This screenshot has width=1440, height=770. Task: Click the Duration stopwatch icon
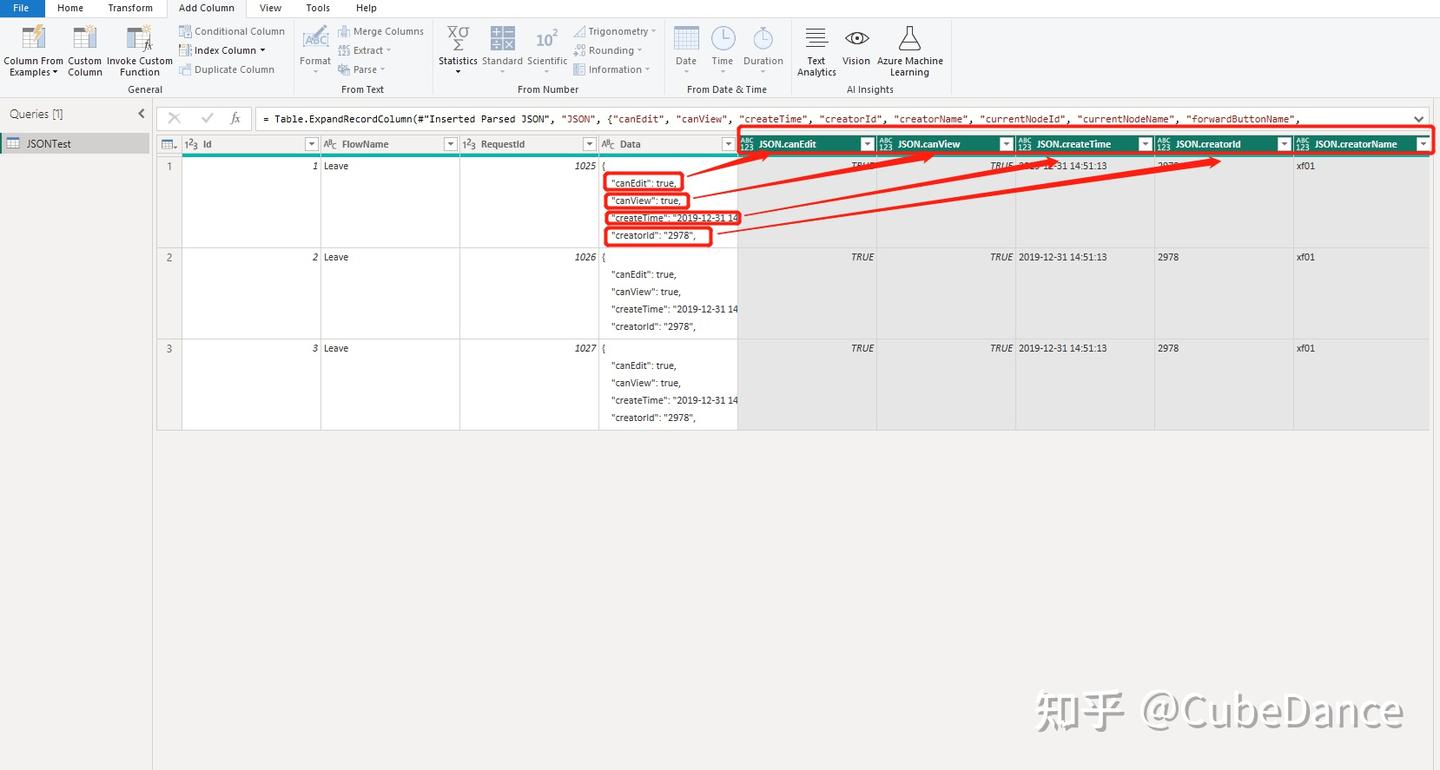pos(763,38)
